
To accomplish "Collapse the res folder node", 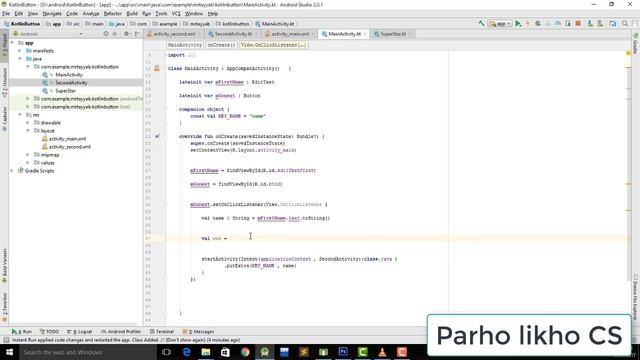I will 20,115.
